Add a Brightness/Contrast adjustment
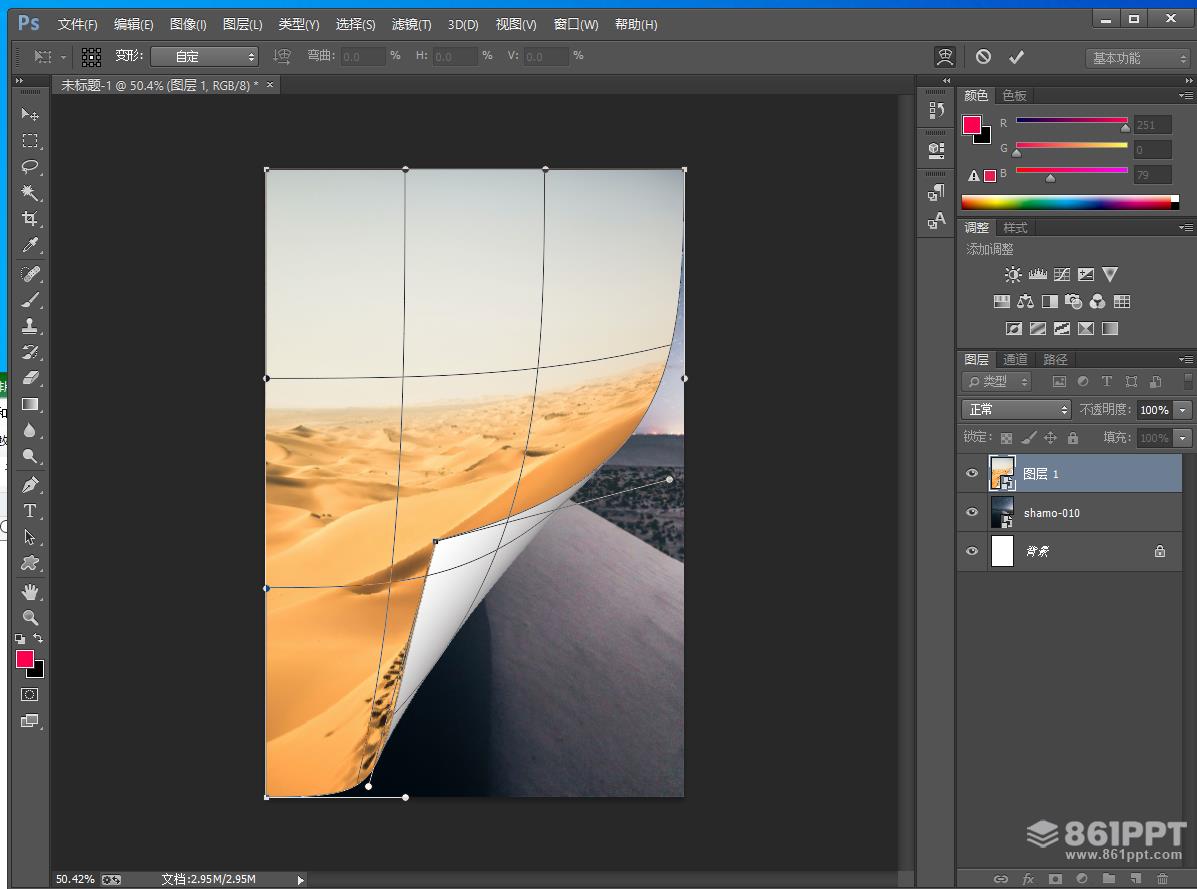 (1013, 275)
